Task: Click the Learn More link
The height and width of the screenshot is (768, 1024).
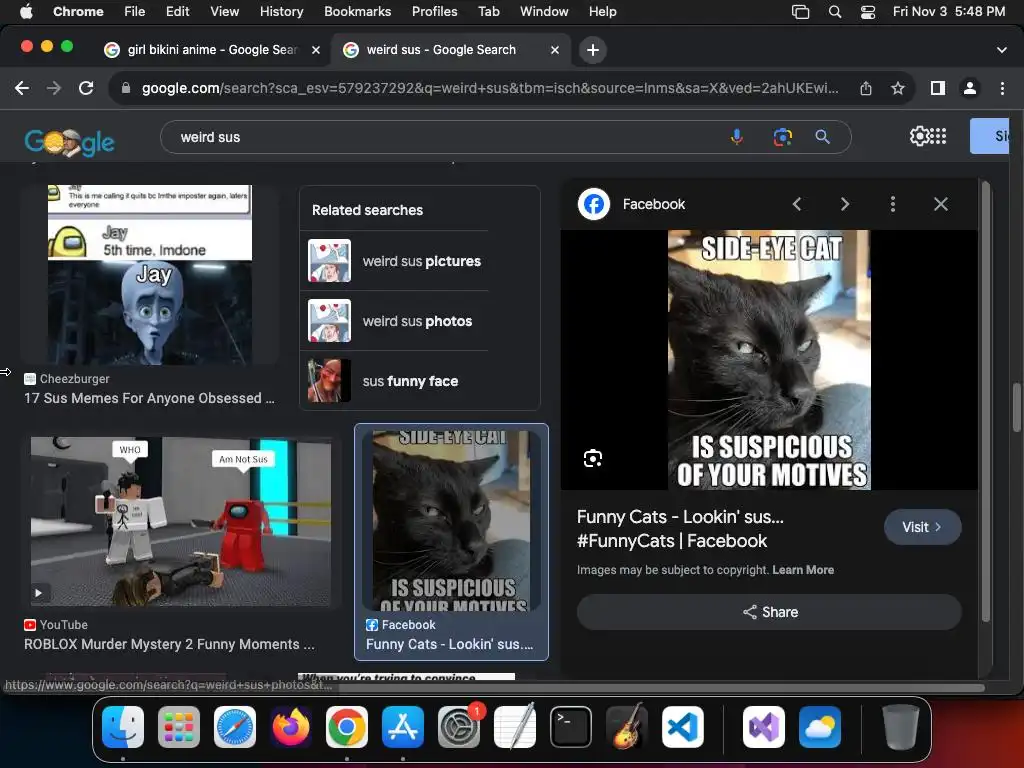Action: 803,570
